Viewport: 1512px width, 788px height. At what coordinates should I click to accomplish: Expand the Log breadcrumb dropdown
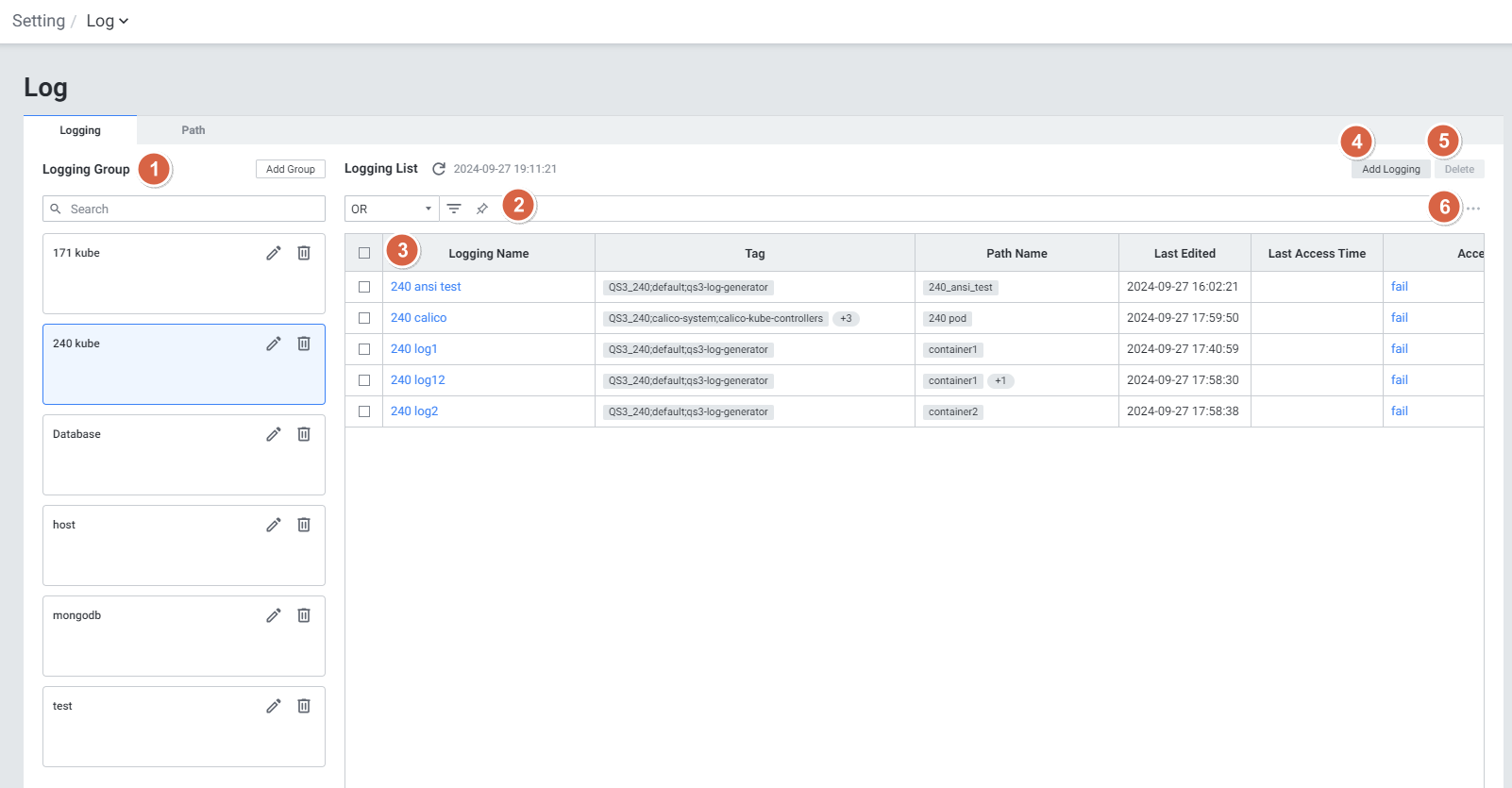pos(108,21)
